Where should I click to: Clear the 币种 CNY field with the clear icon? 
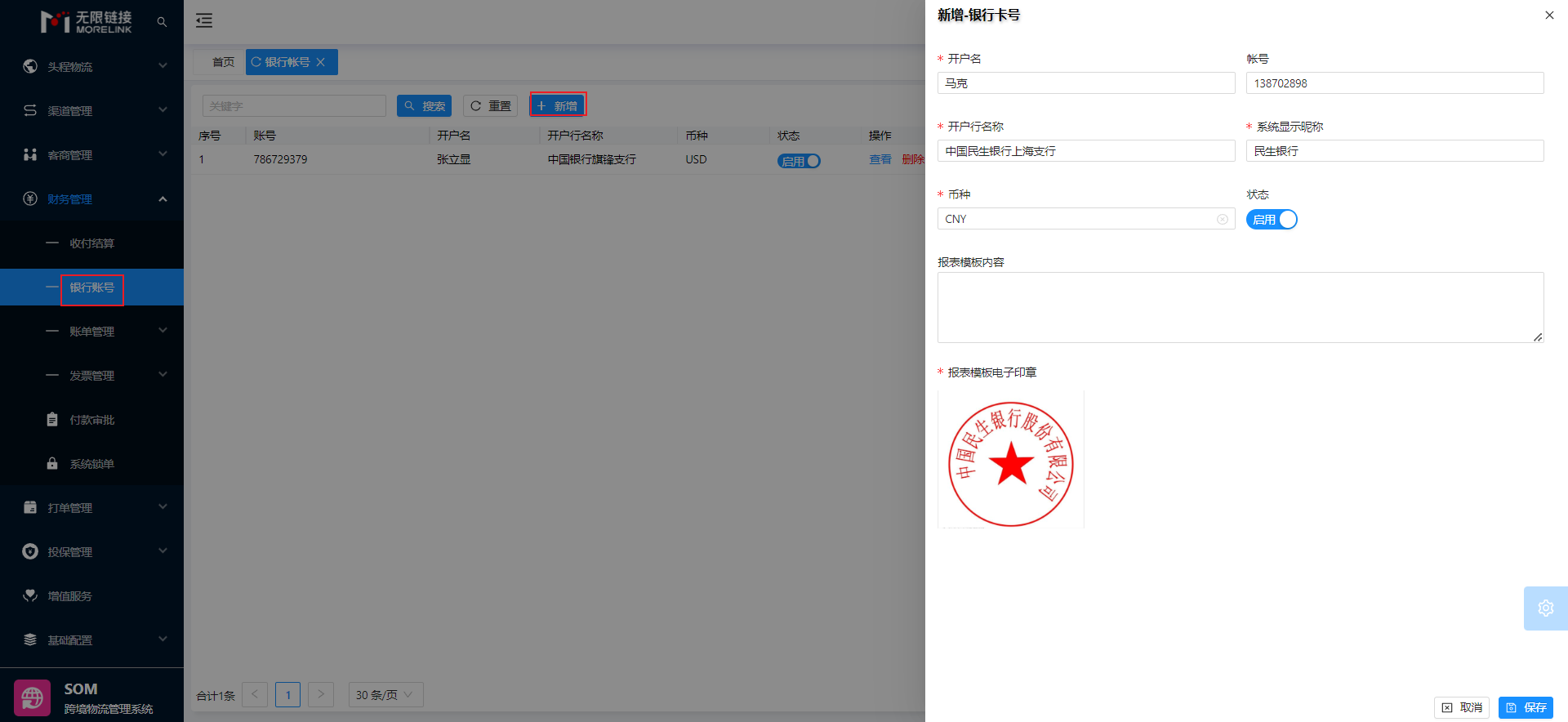[1223, 219]
